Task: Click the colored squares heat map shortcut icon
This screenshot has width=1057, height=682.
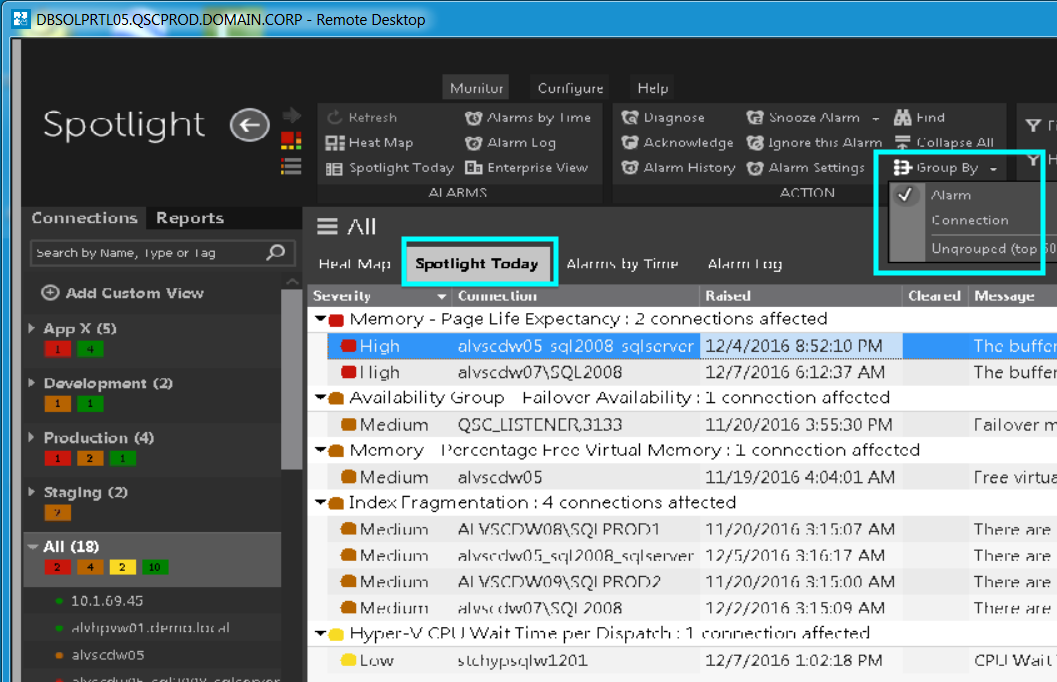Action: point(291,141)
